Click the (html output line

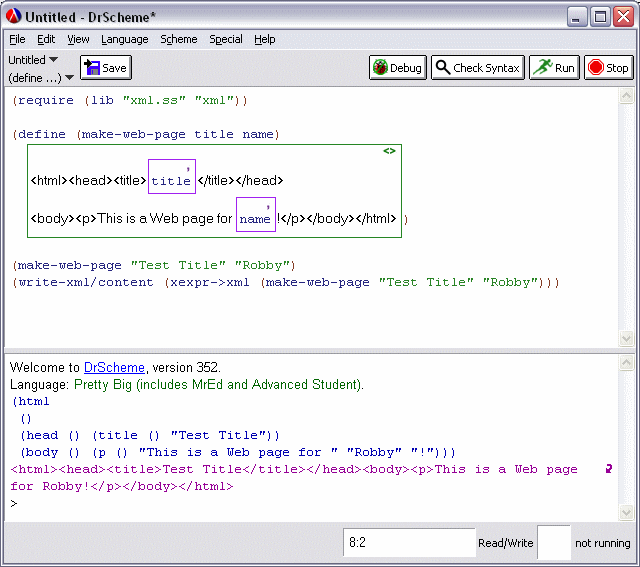point(31,402)
